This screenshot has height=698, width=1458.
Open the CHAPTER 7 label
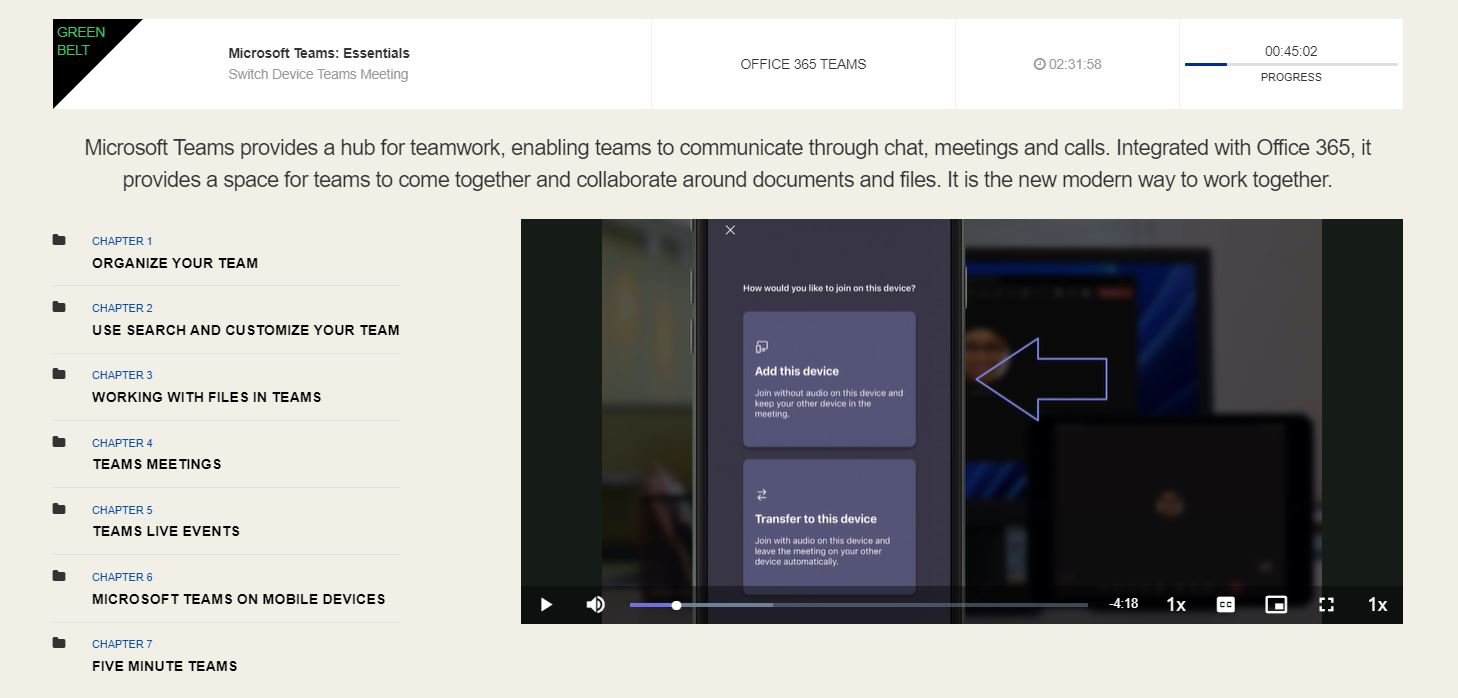[x=122, y=644]
